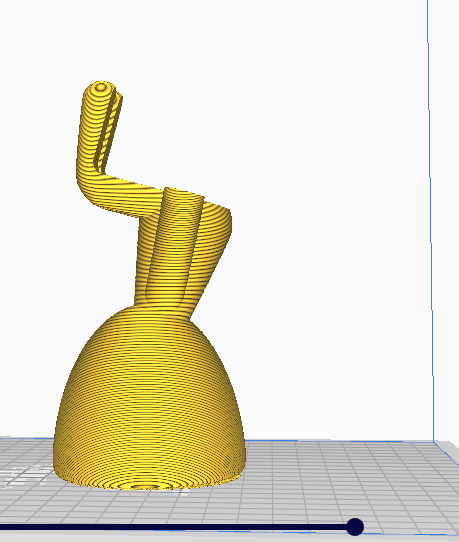Click the rounded tip of the bent tube
The width and height of the screenshot is (459, 542).
pos(101,87)
